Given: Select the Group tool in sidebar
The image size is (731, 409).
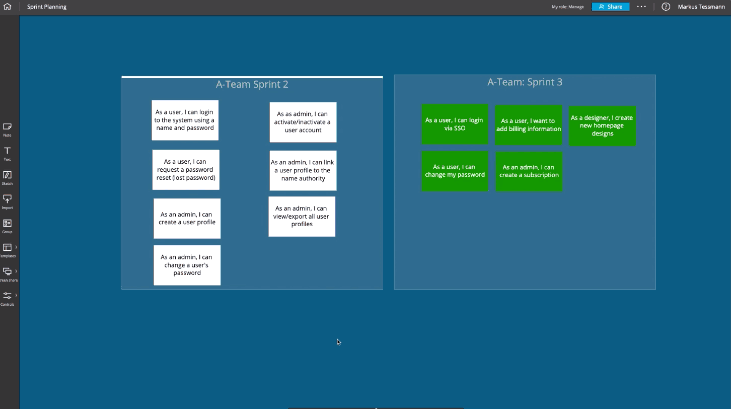Looking at the screenshot, I should pos(8,224).
